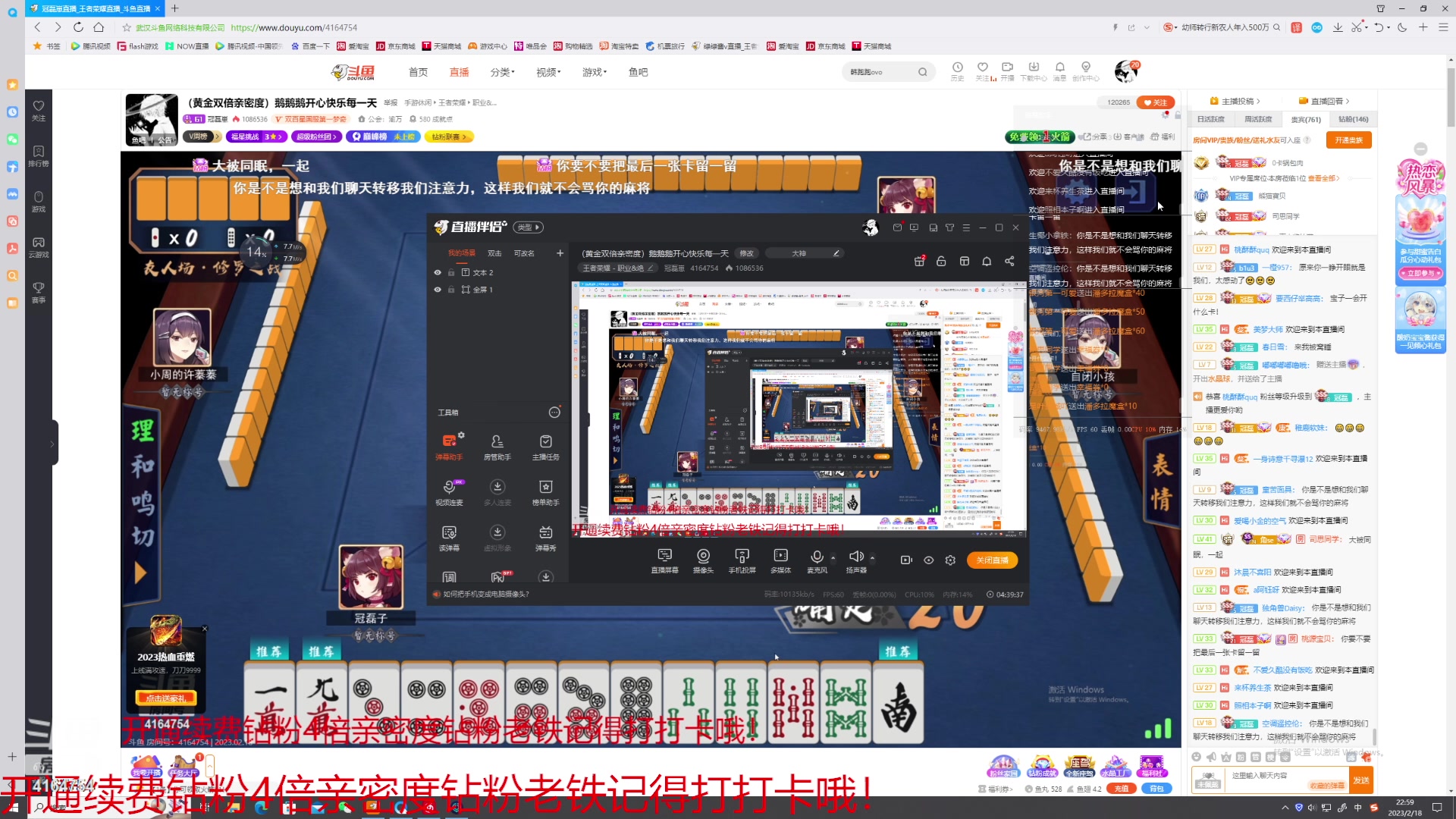Open 分类 dropdown in Douyu navigation
This screenshot has width=1456, height=819.
[502, 72]
